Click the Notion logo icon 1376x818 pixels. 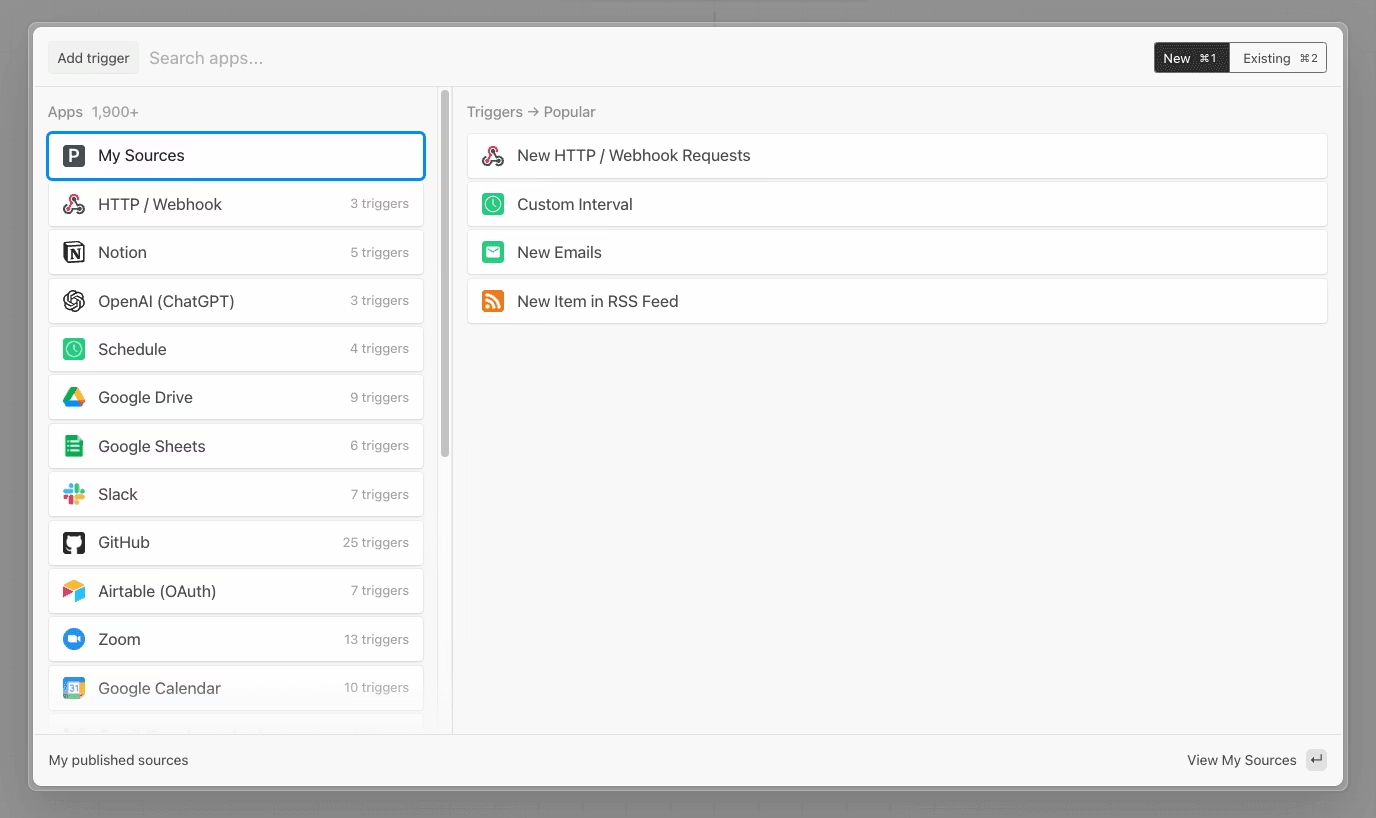[74, 253]
